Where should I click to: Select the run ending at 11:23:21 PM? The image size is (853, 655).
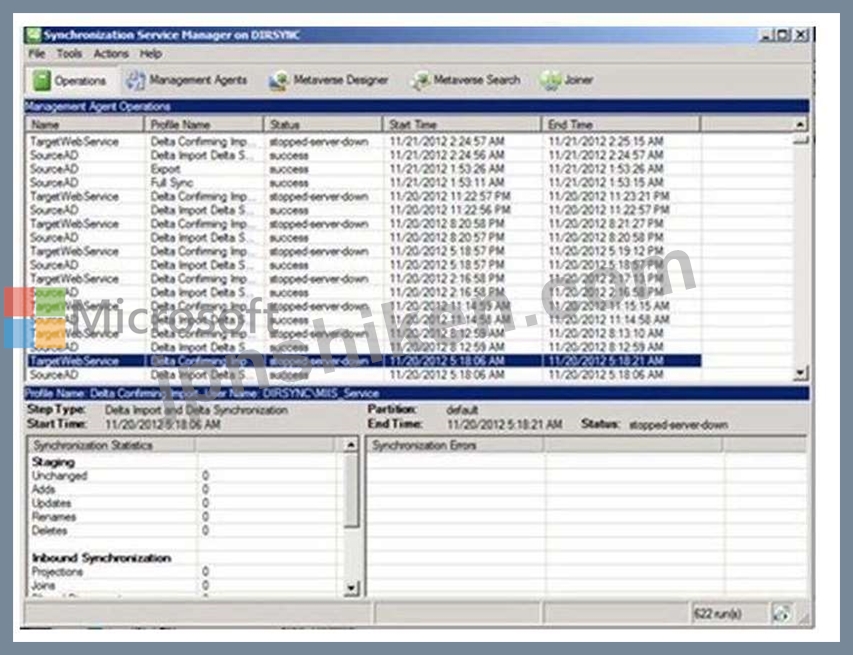point(363,196)
